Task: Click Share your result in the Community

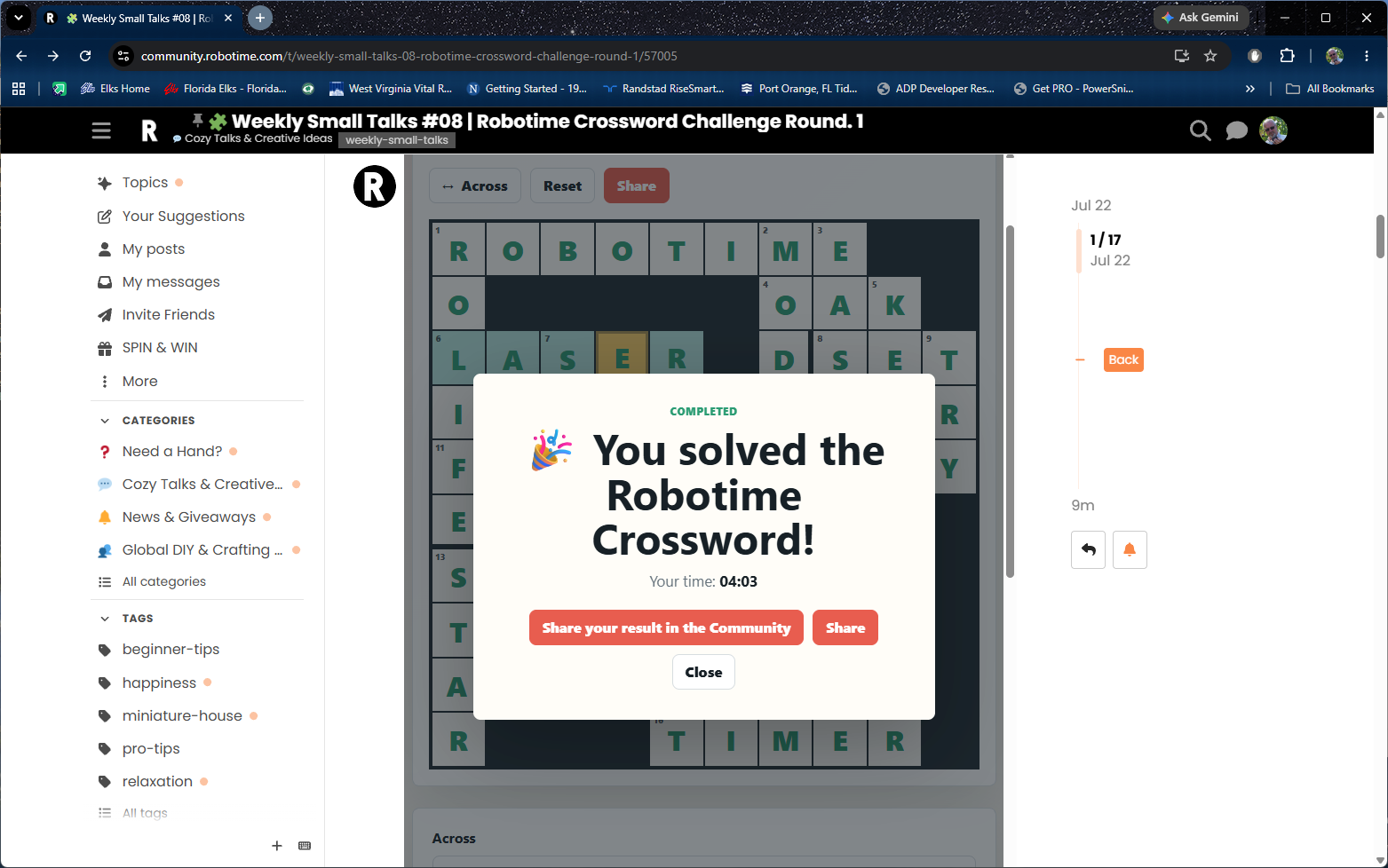Action: (667, 627)
